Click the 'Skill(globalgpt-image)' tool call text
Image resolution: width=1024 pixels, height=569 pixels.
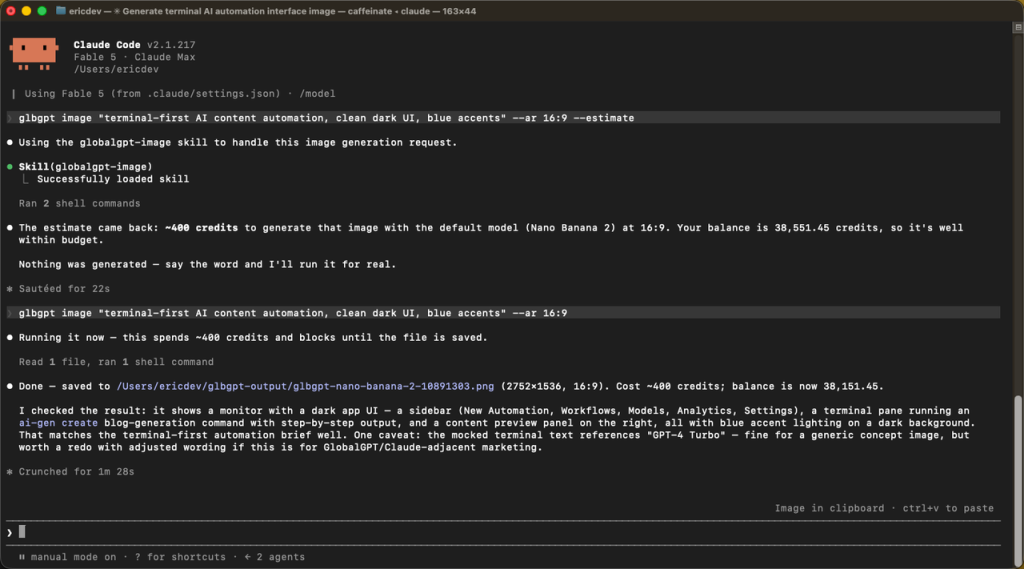[85, 167]
